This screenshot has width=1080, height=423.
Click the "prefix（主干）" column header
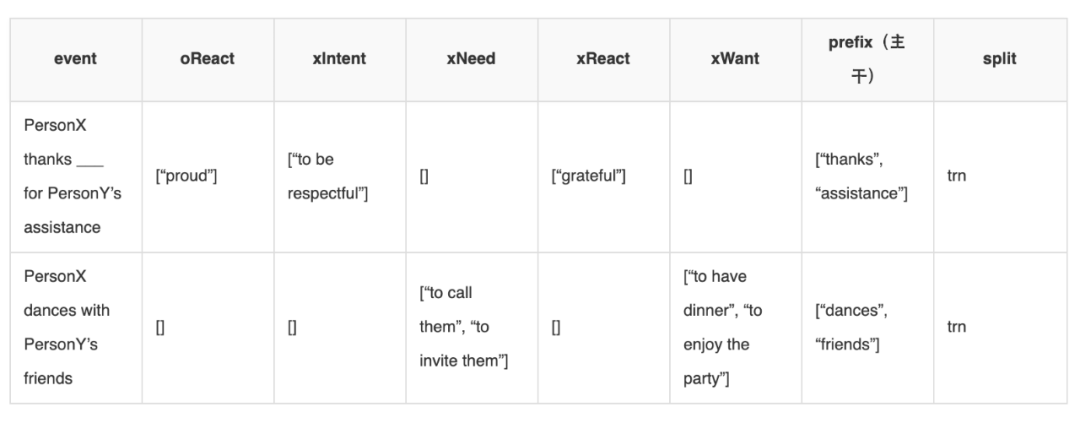point(867,59)
